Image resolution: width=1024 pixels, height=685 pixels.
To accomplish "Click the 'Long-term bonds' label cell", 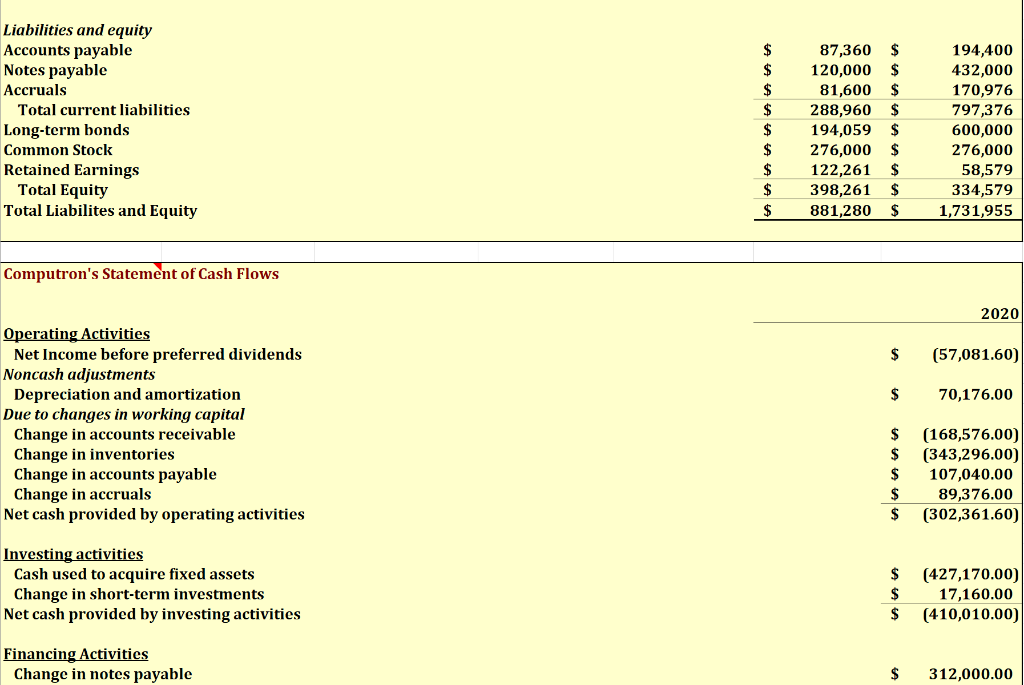I will tap(67, 130).
